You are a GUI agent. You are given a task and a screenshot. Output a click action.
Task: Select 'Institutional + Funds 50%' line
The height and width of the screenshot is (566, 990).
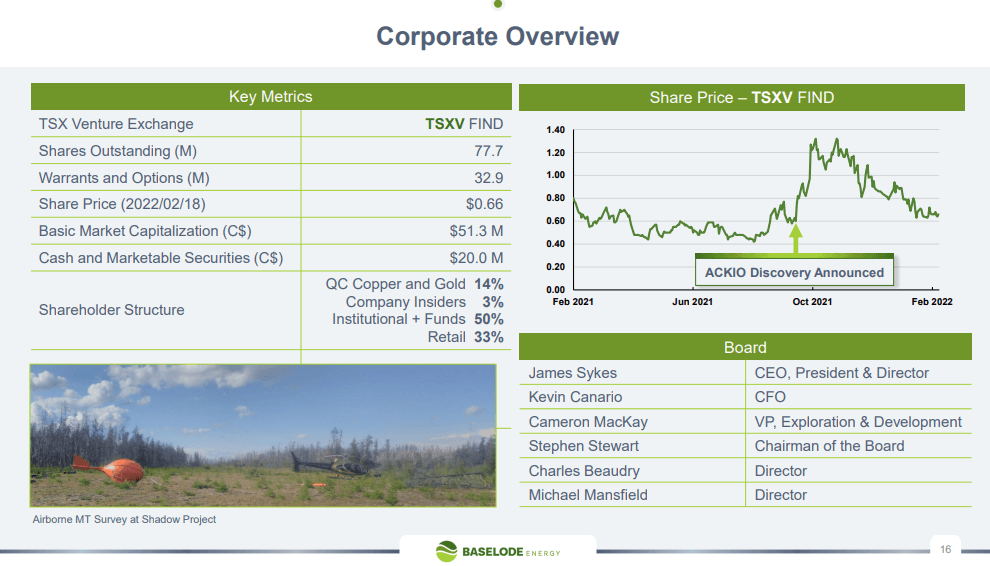pos(417,319)
